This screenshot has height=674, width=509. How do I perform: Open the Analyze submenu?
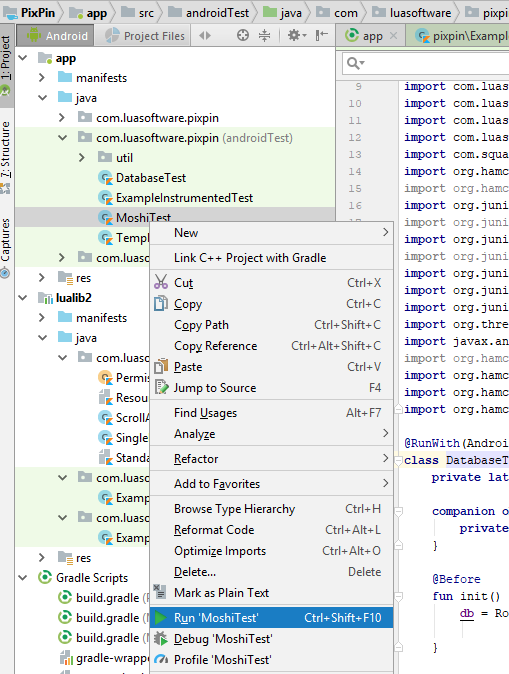pyautogui.click(x=272, y=434)
